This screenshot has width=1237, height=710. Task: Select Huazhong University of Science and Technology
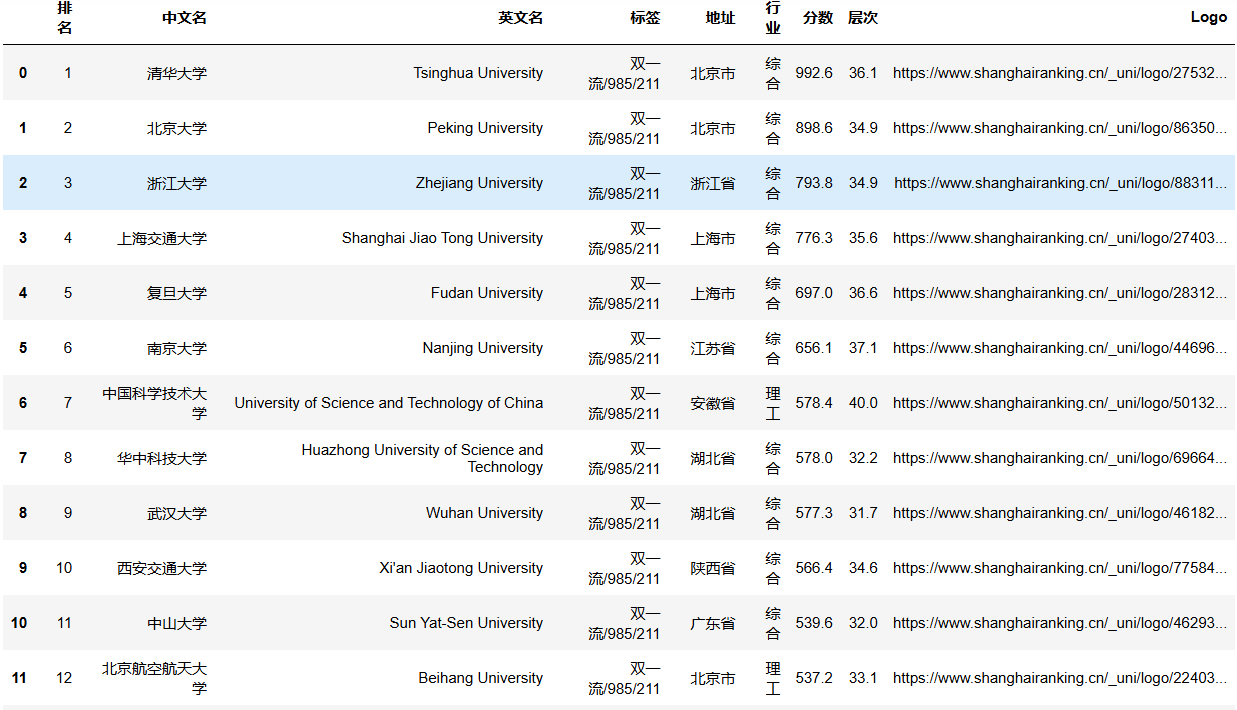(422, 458)
